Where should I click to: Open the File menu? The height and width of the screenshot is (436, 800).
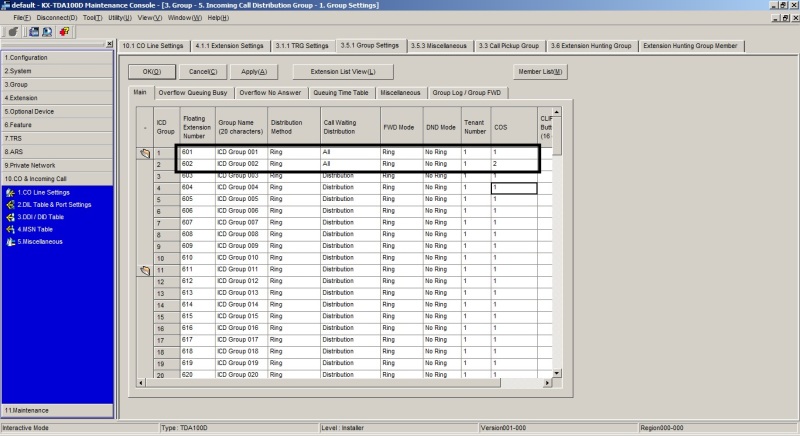coord(22,18)
